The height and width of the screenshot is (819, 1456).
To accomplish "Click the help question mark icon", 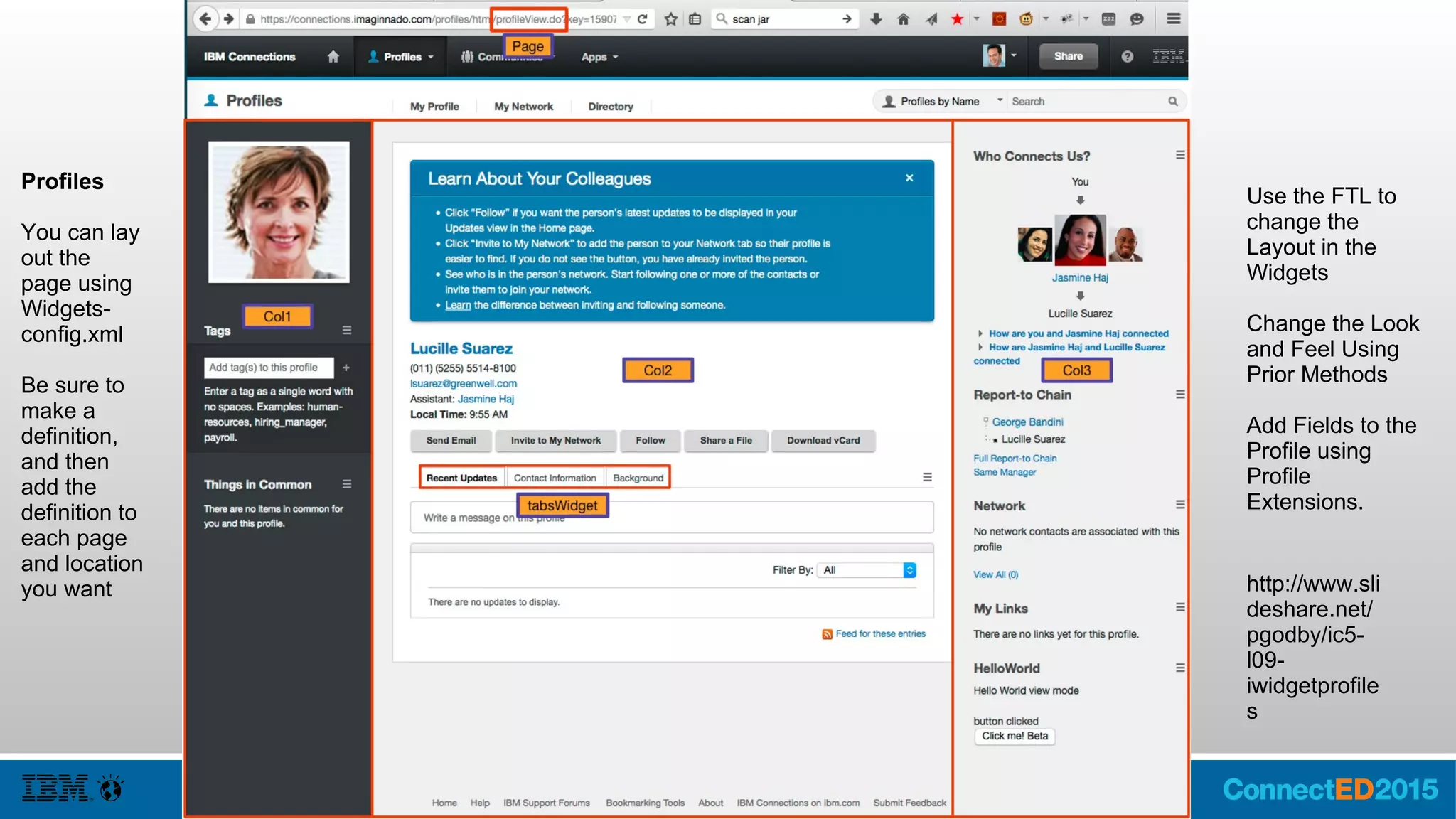I will [1127, 57].
